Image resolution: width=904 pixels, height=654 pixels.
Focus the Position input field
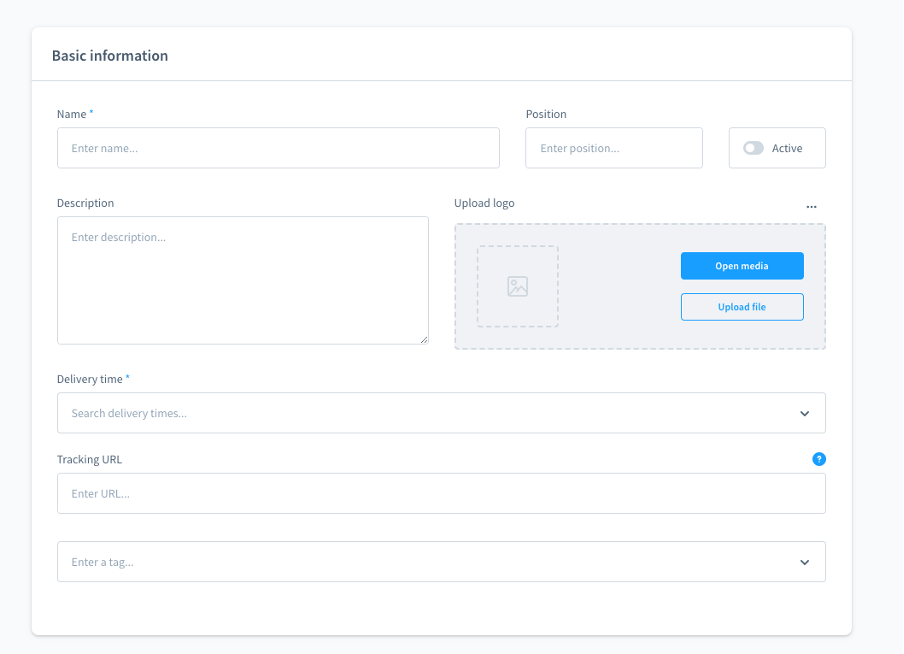(613, 148)
